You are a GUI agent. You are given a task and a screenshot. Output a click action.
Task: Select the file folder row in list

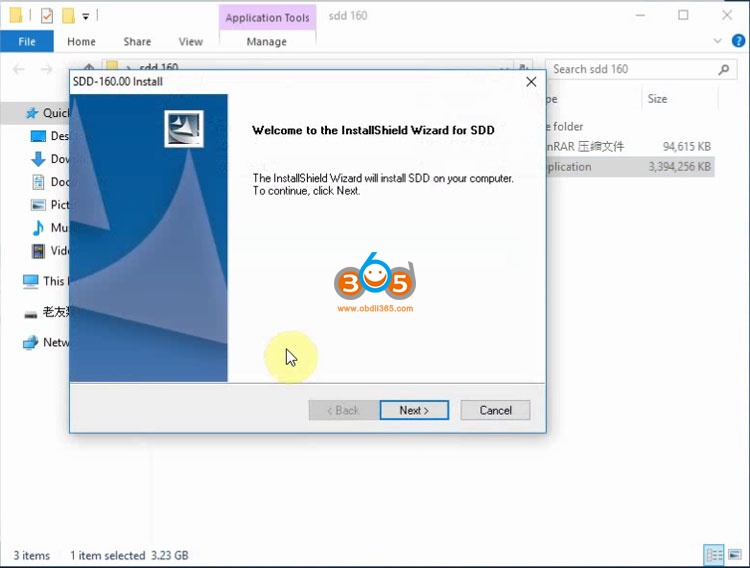(630, 126)
